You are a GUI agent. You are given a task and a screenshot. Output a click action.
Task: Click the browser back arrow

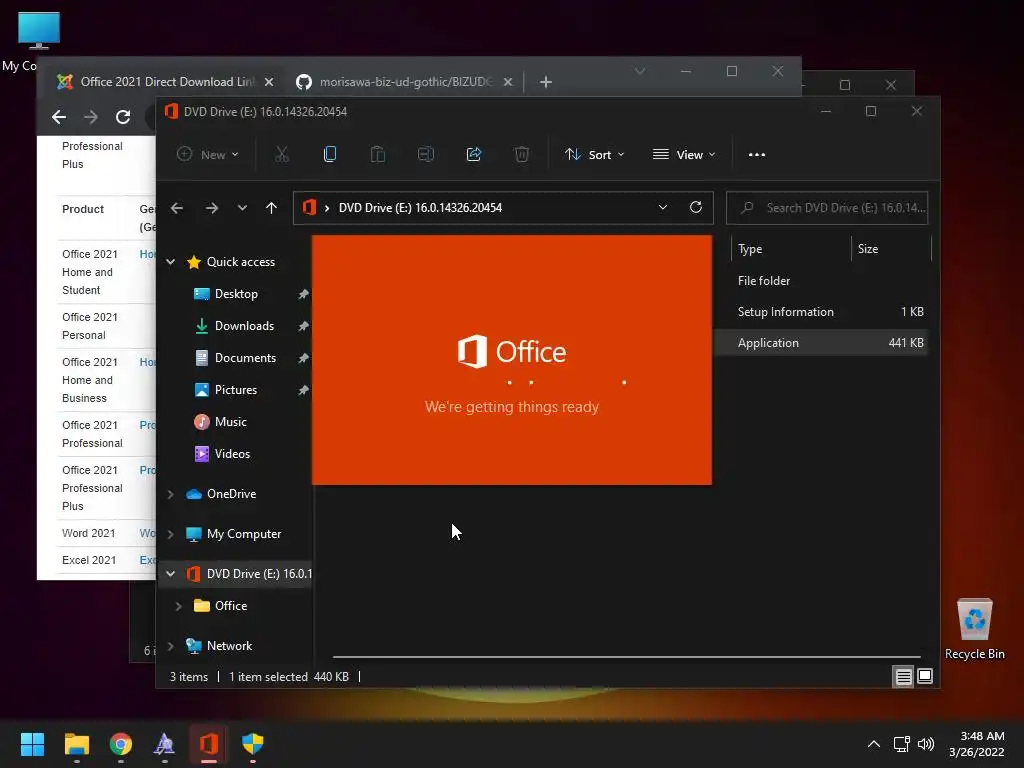tap(59, 117)
